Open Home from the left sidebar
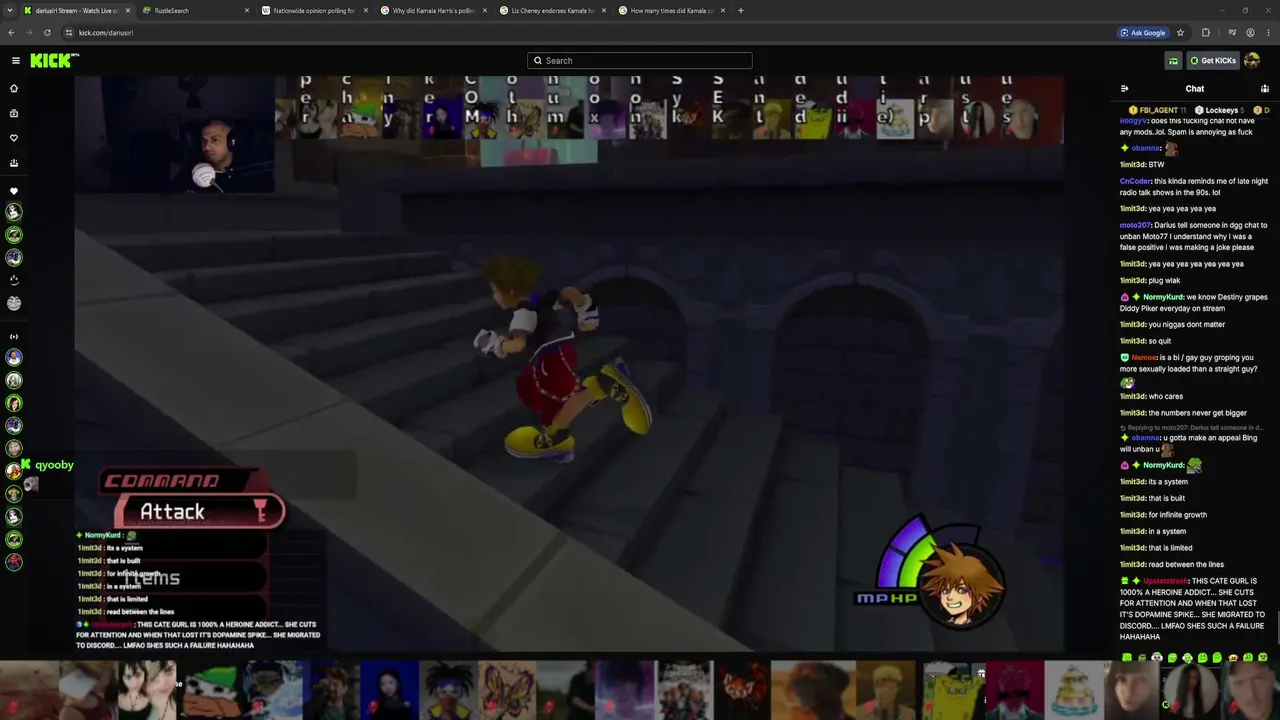 click(14, 88)
